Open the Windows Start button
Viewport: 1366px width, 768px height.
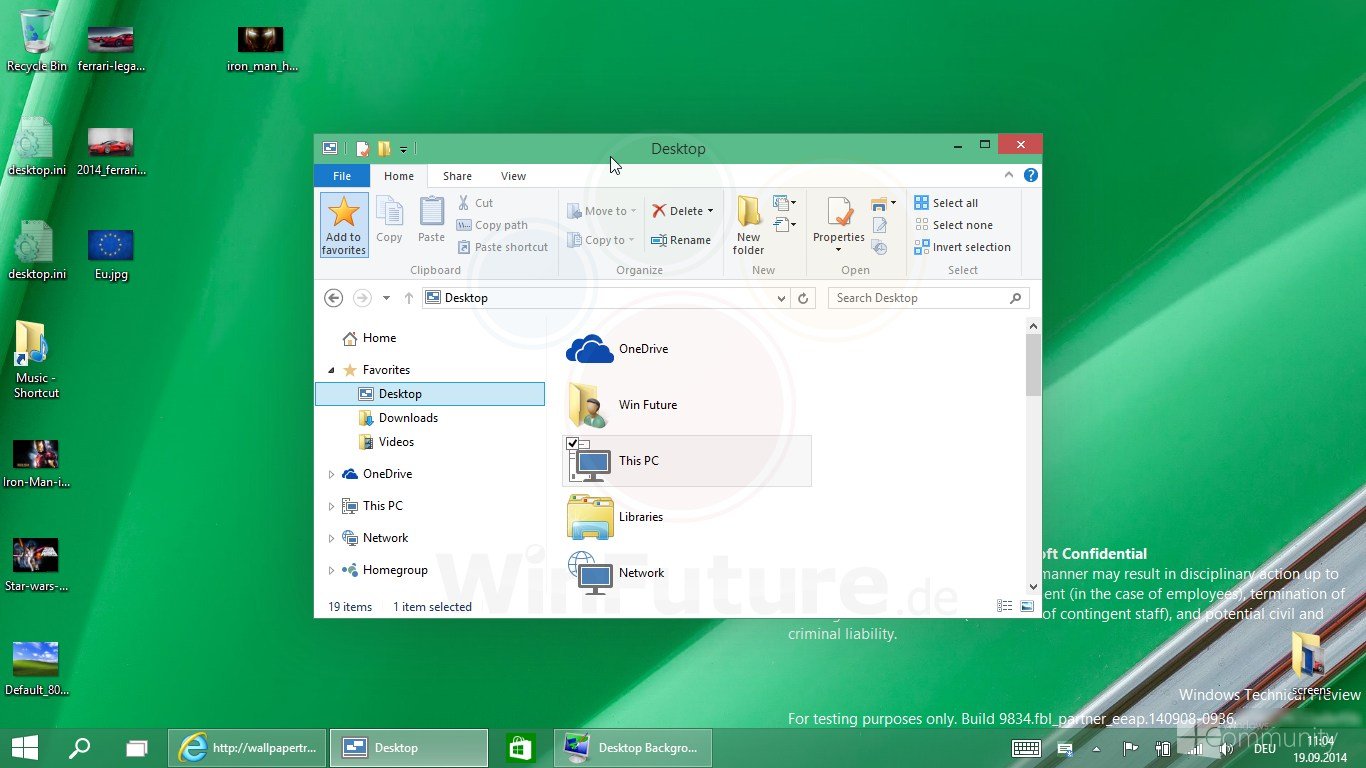pos(25,748)
